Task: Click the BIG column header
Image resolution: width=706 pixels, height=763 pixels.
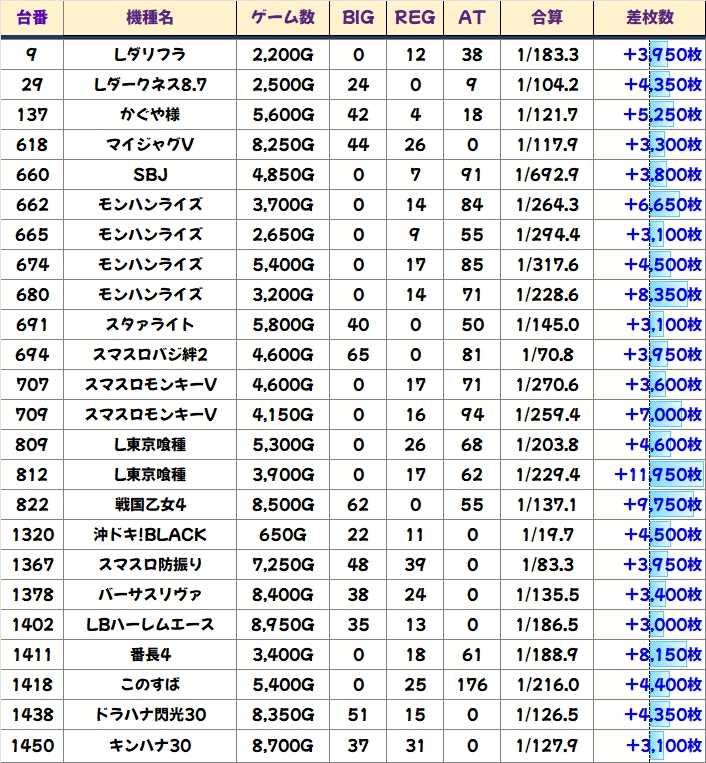Action: tap(358, 18)
